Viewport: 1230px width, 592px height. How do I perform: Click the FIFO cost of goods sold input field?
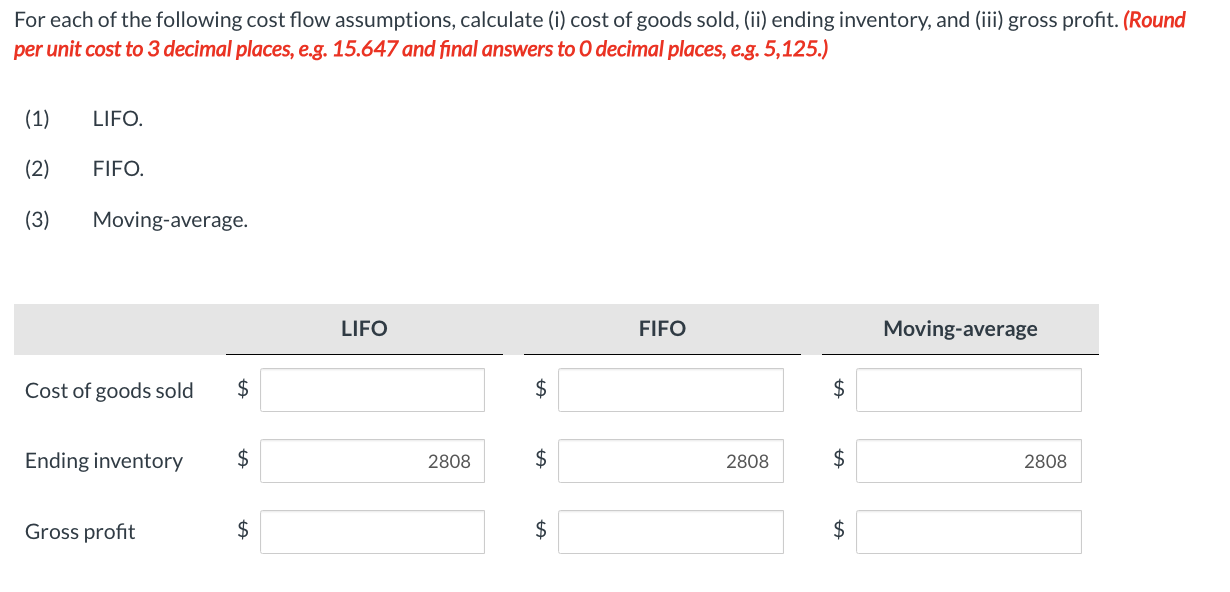click(670, 389)
